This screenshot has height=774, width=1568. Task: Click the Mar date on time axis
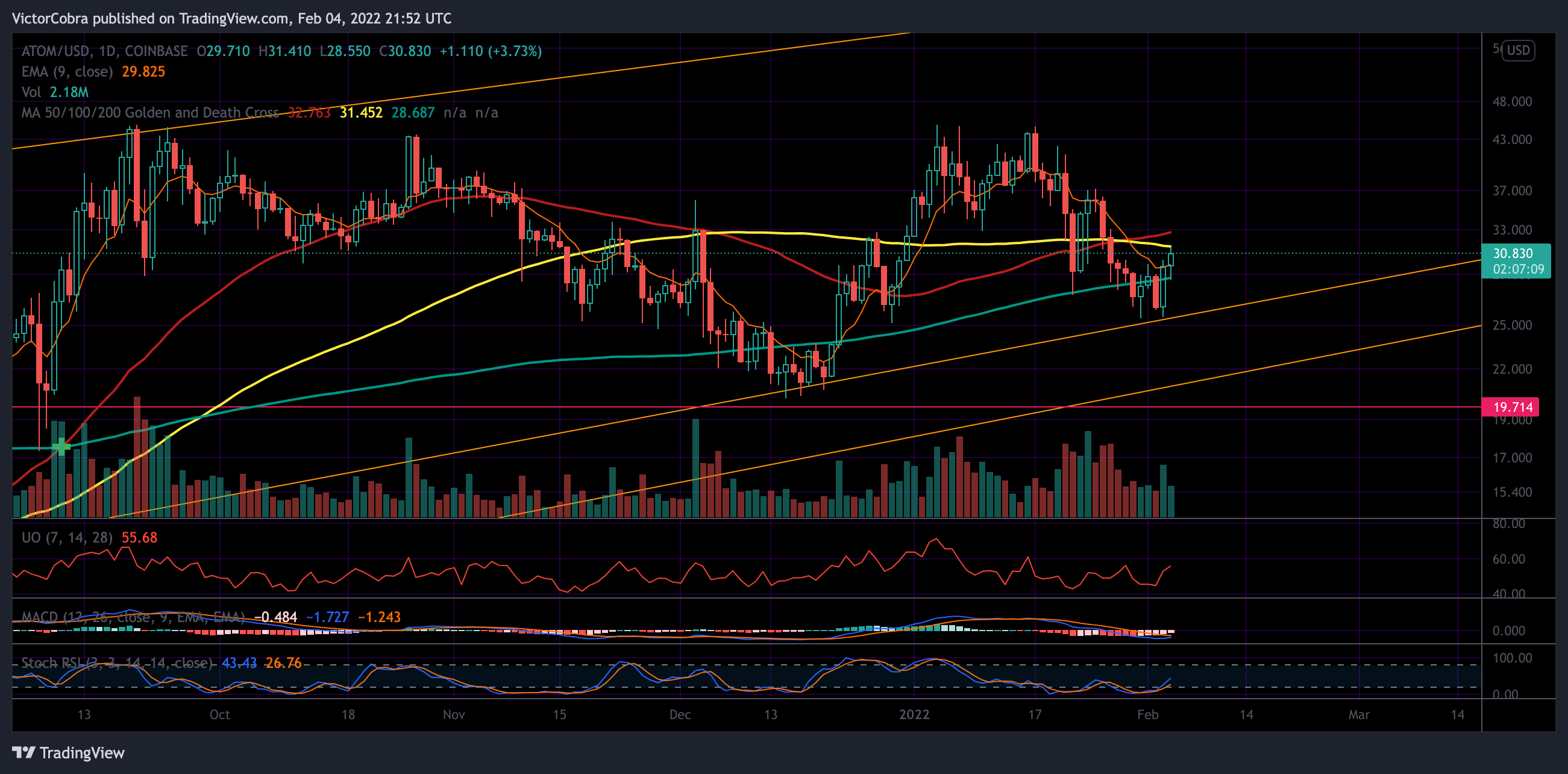point(1359,714)
